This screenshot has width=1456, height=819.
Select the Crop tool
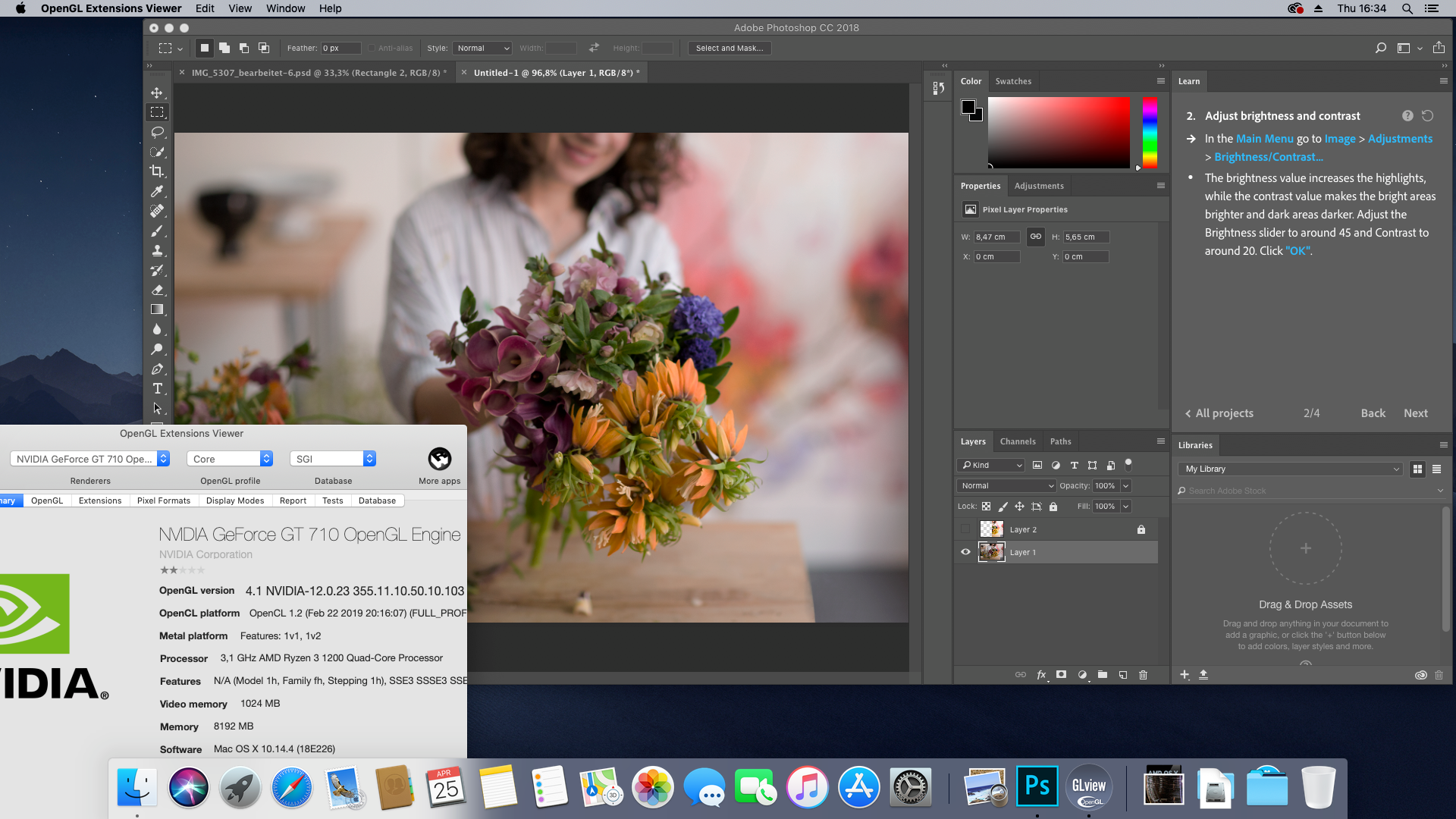tap(157, 171)
